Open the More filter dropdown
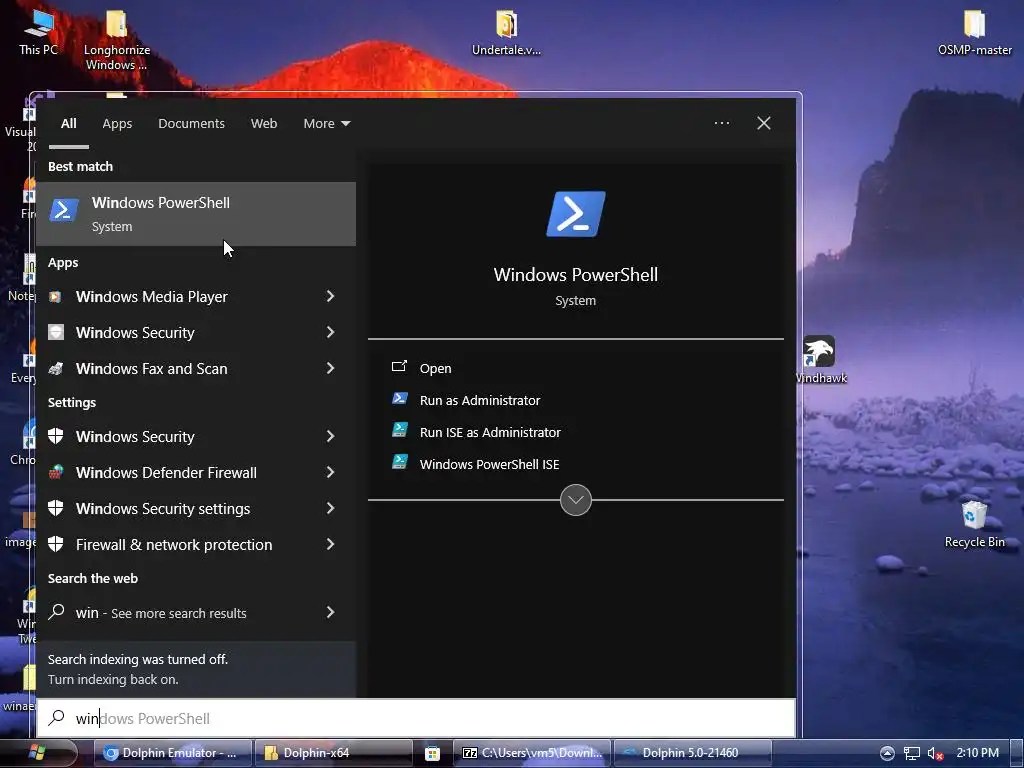Image resolution: width=1024 pixels, height=768 pixels. [x=327, y=123]
